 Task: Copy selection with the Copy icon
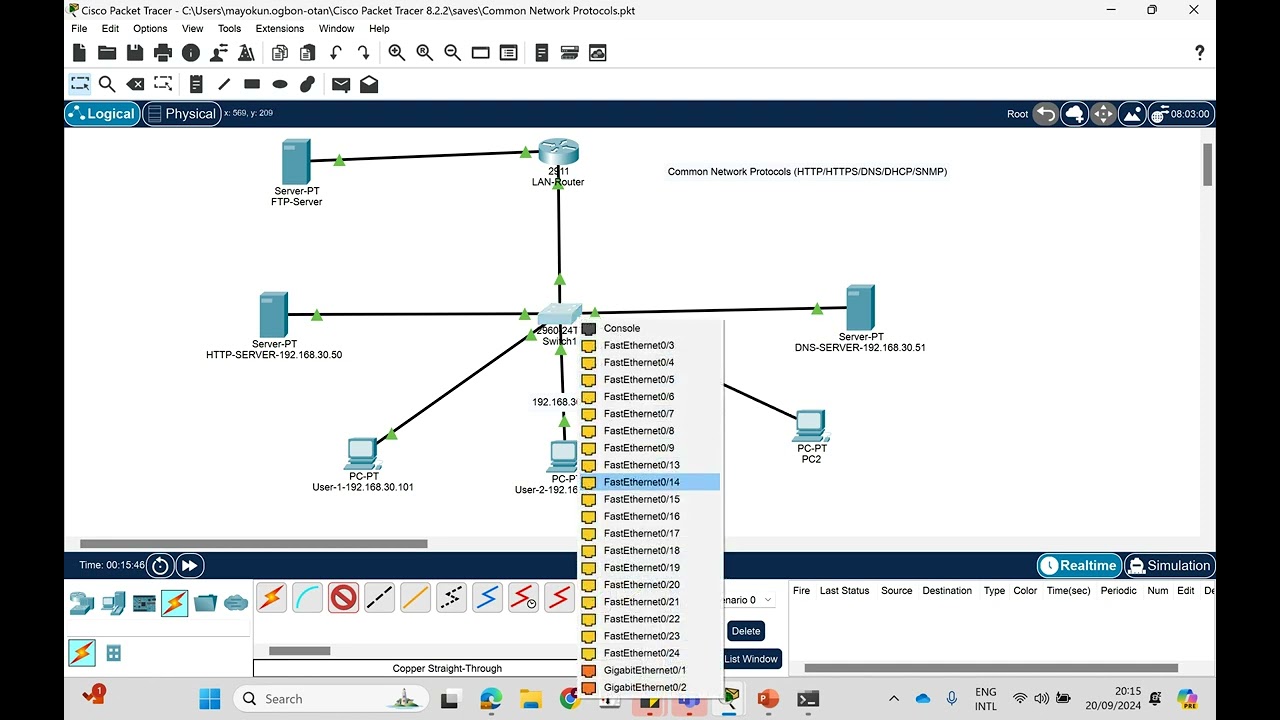(x=280, y=53)
